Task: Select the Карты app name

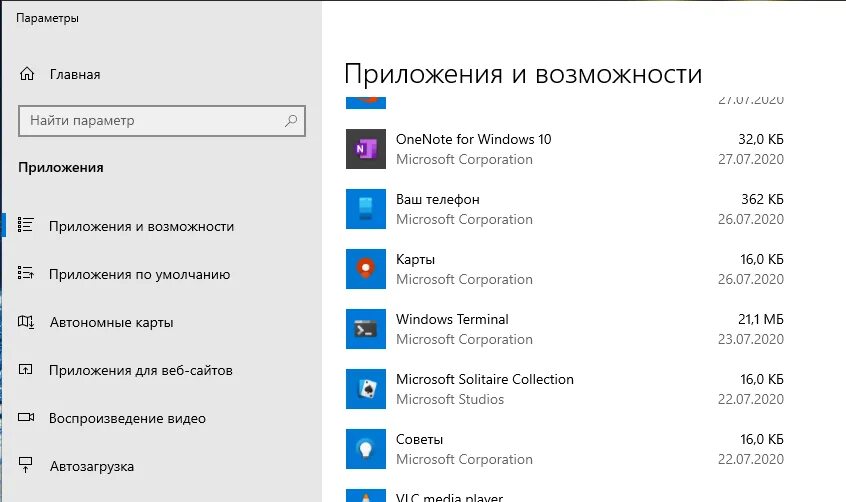Action: [x=415, y=259]
